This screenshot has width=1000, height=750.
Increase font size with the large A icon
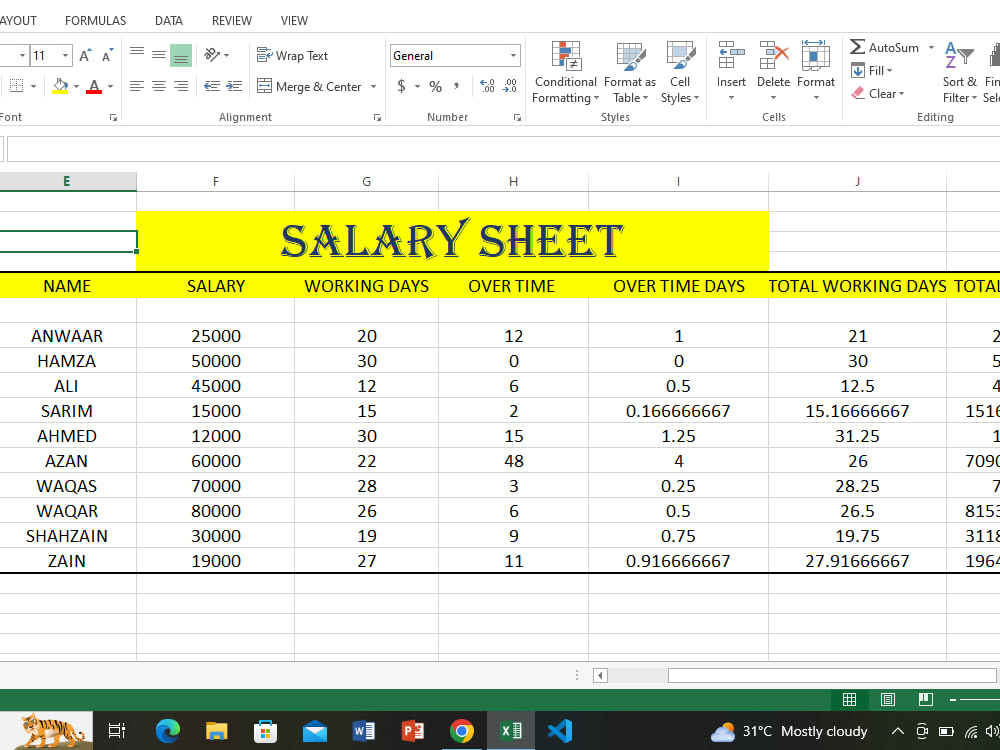point(85,55)
